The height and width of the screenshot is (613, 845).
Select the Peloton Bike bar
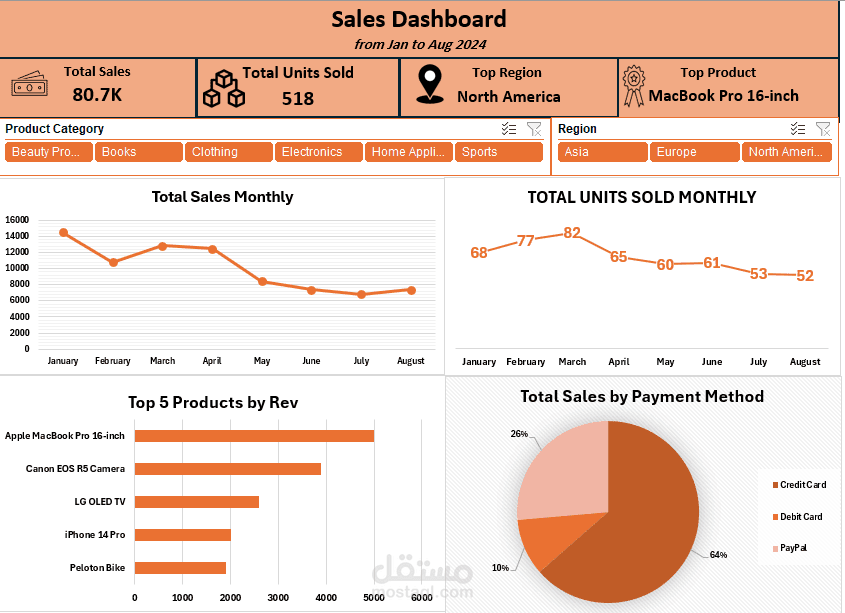tap(180, 568)
